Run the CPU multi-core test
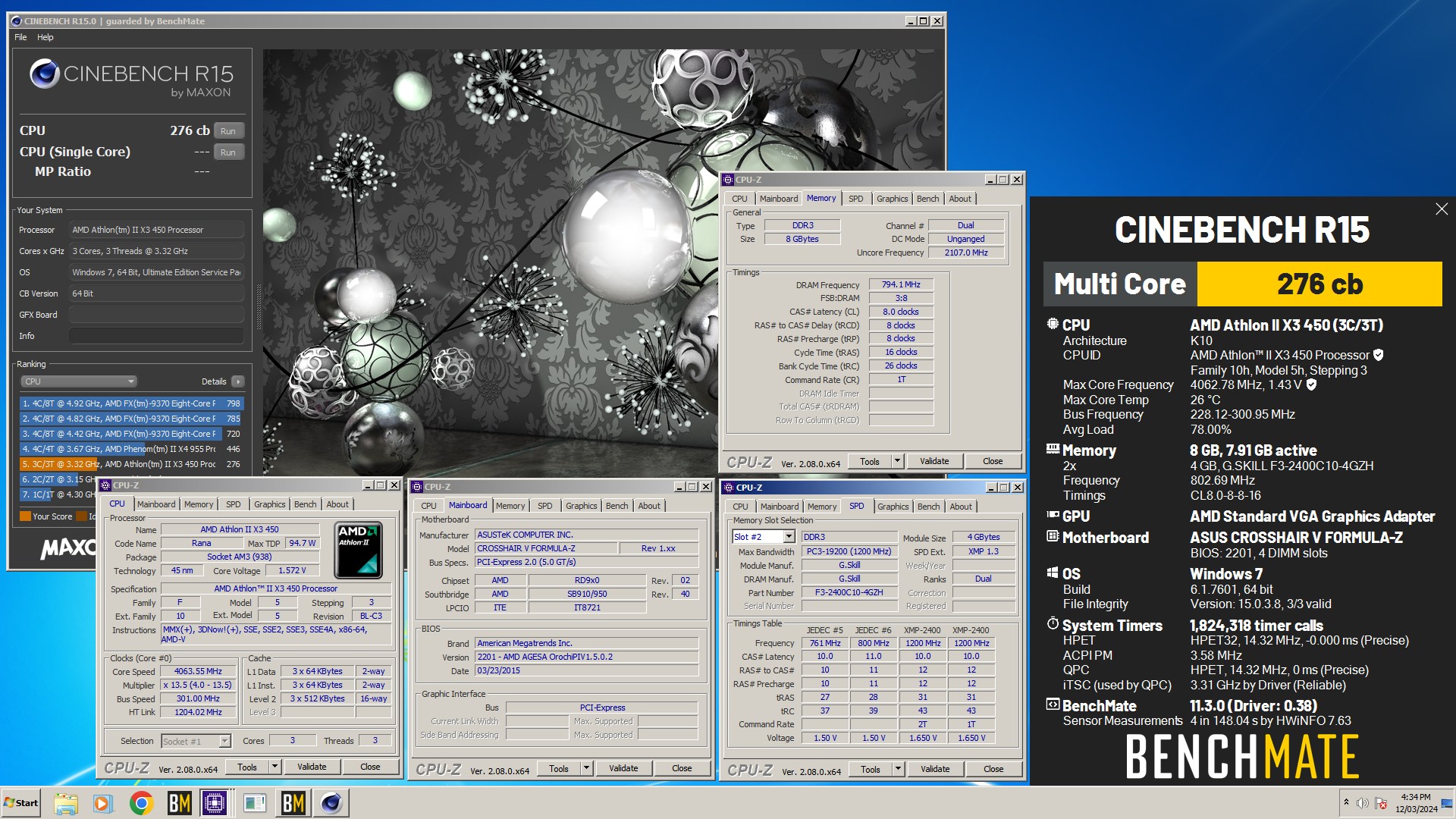This screenshot has width=1456, height=819. 228,131
